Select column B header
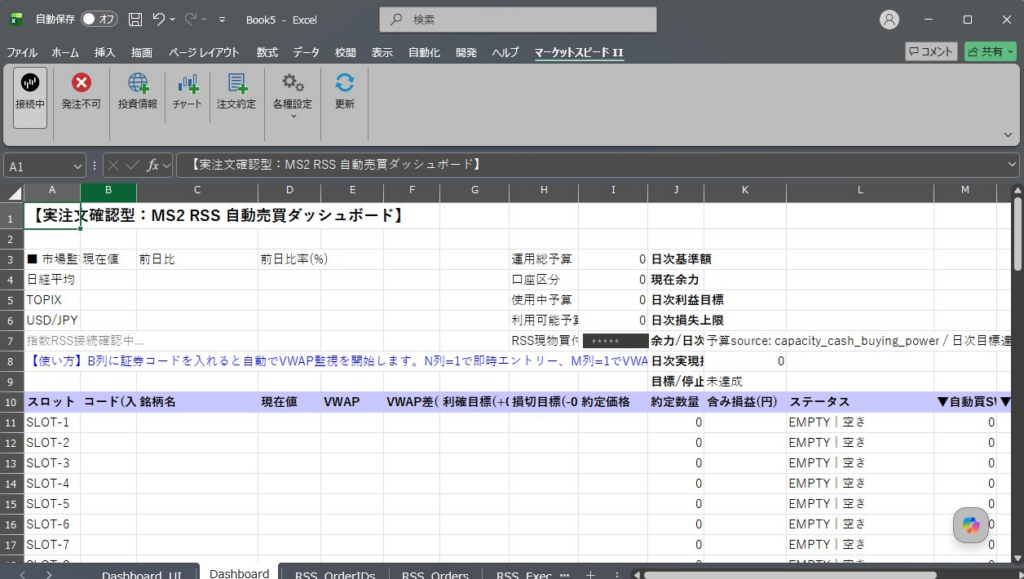This screenshot has width=1024, height=579. click(x=108, y=190)
